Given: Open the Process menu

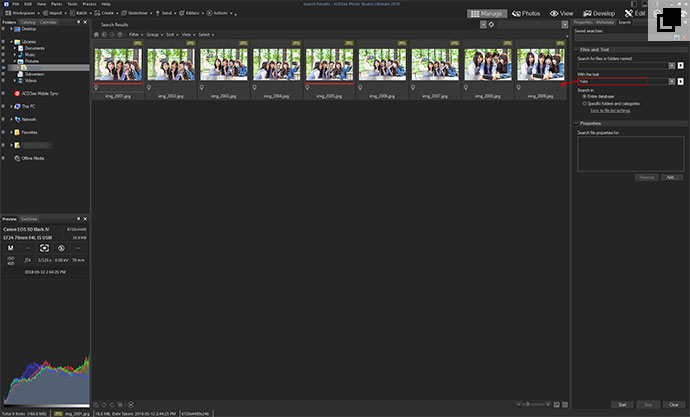Looking at the screenshot, I should (x=89, y=4).
